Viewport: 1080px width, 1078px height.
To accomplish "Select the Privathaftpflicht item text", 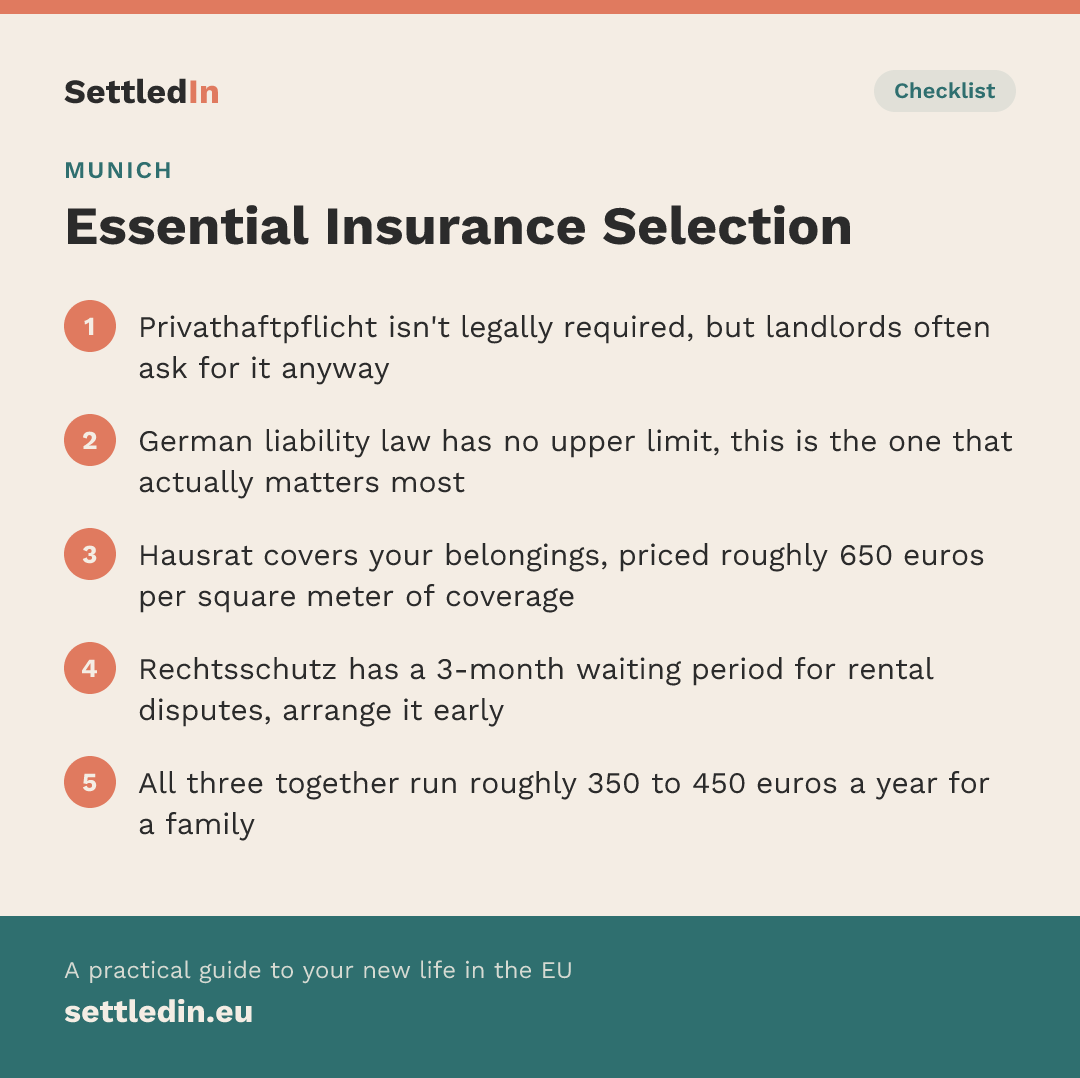I will pyautogui.click(x=564, y=347).
